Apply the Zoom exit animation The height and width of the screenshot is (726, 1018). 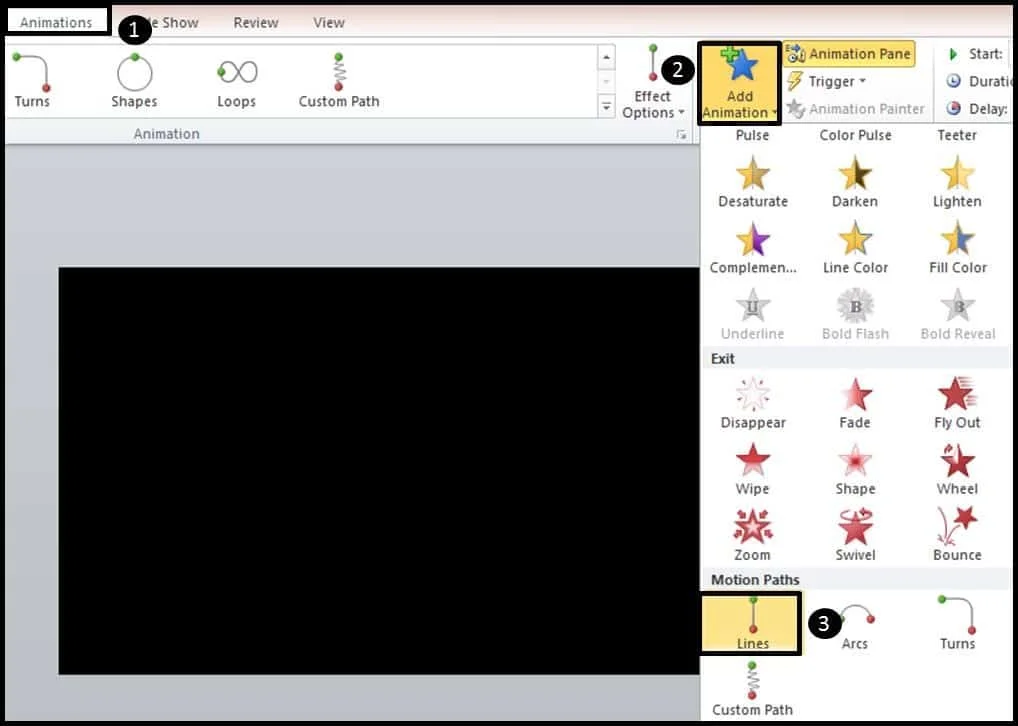tap(753, 536)
